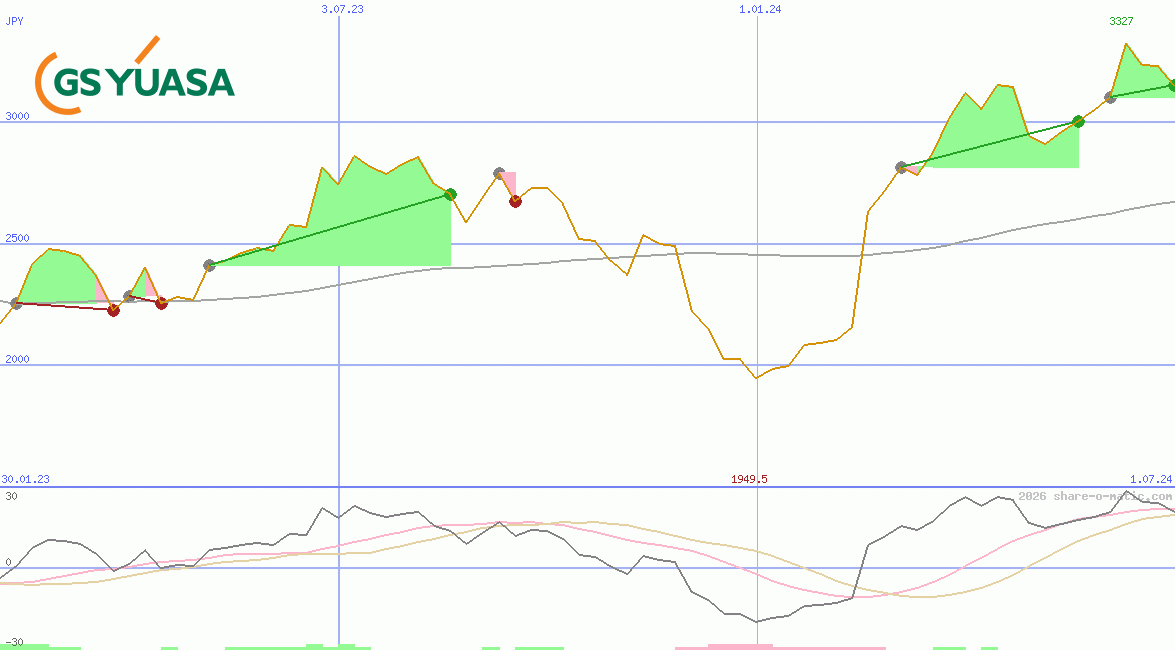Click the green dot sitting on the 3000 gridline
Viewport: 1175px width, 650px height.
(x=1078, y=122)
